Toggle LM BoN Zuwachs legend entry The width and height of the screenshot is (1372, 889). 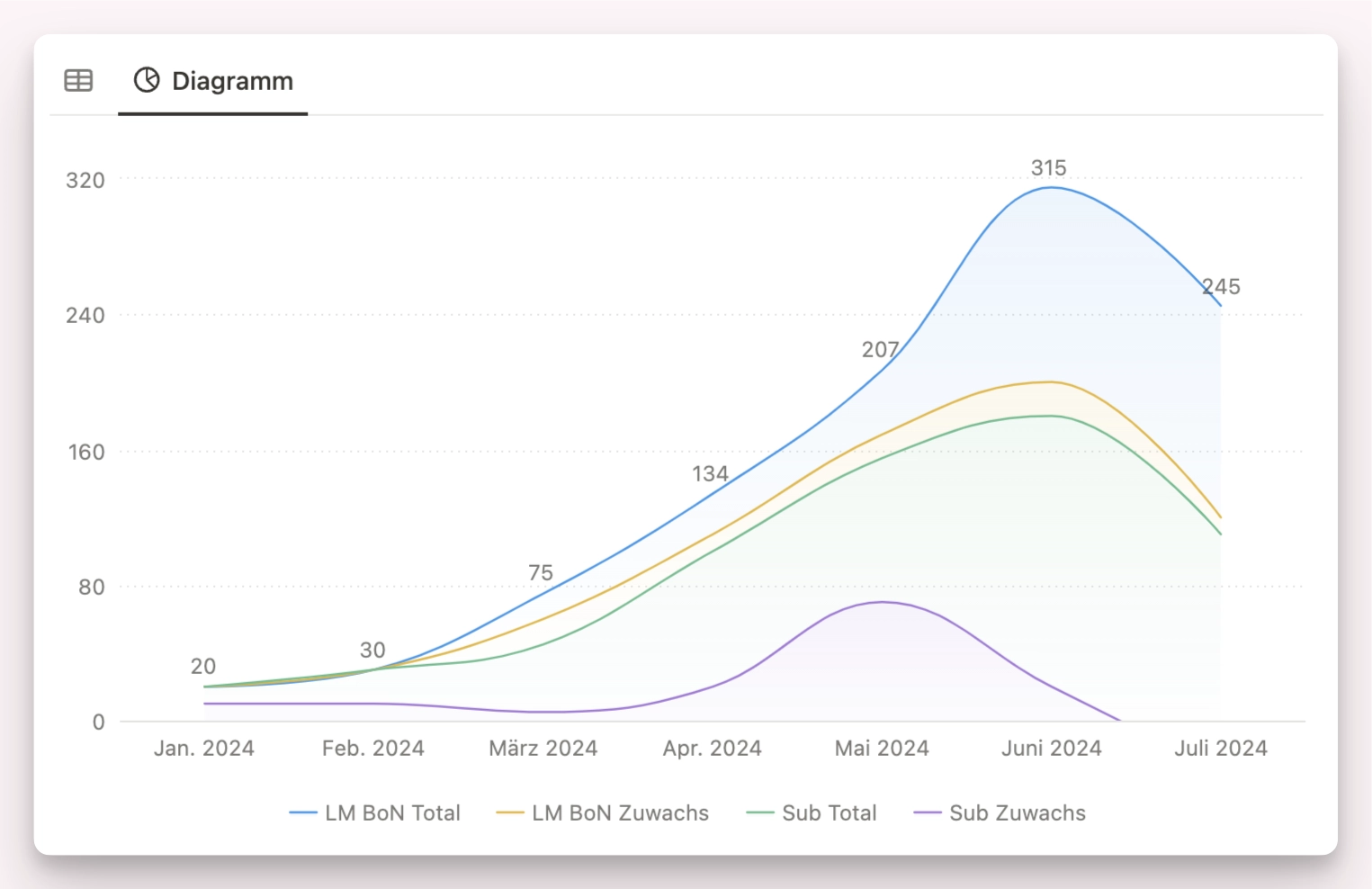(602, 813)
